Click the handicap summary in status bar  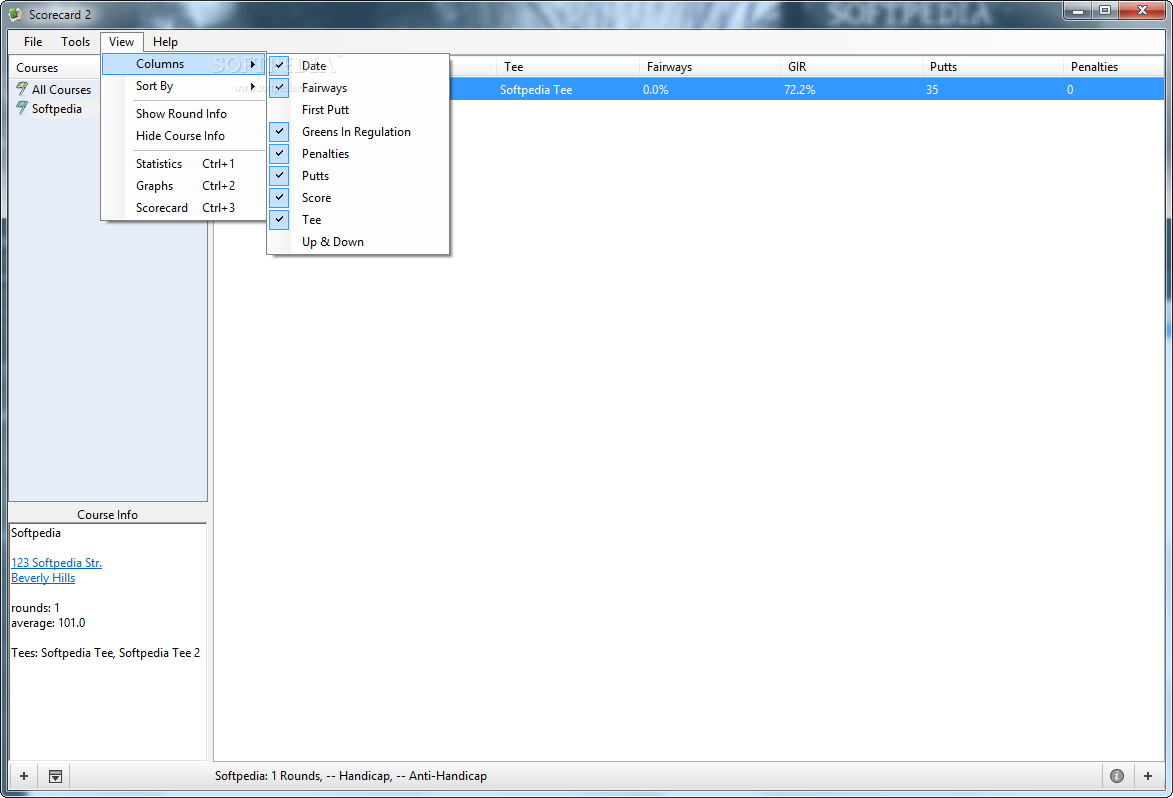(351, 776)
